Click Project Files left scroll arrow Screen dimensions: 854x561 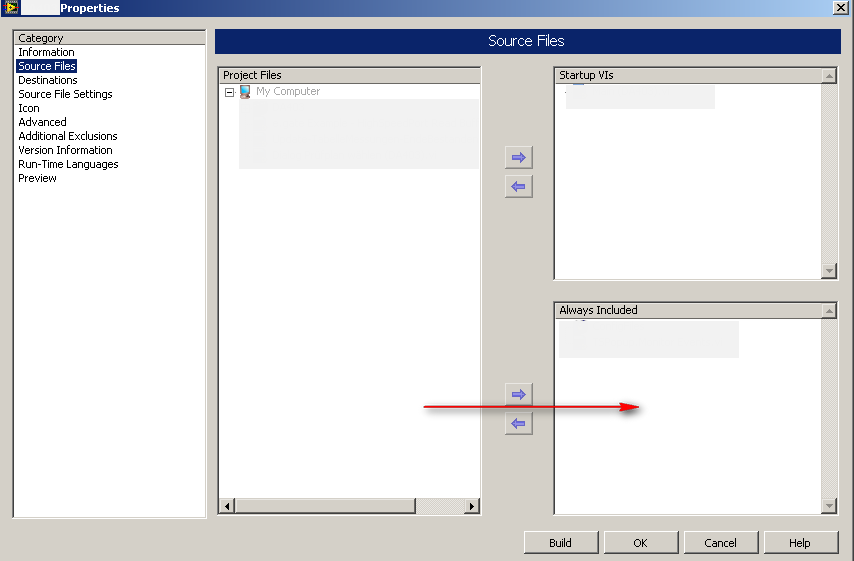pyautogui.click(x=227, y=506)
